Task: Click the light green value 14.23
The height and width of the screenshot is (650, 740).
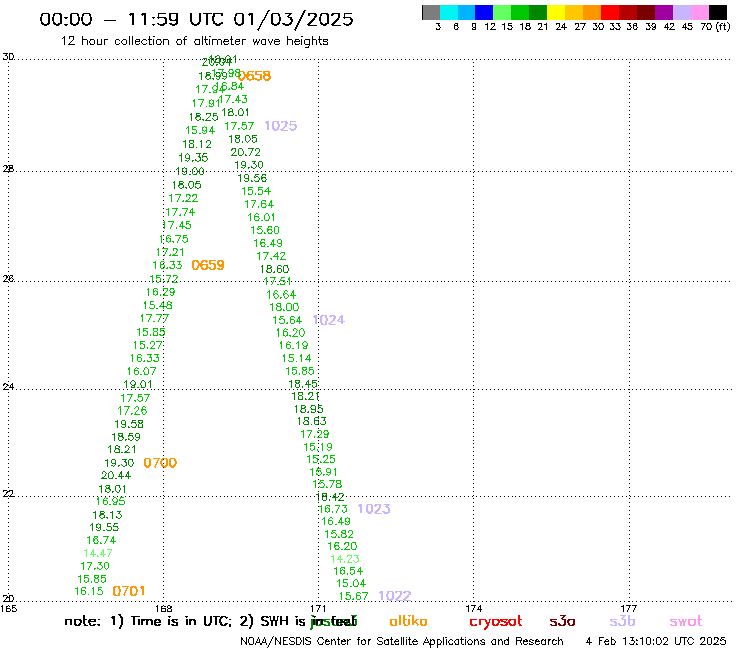Action: [345, 559]
